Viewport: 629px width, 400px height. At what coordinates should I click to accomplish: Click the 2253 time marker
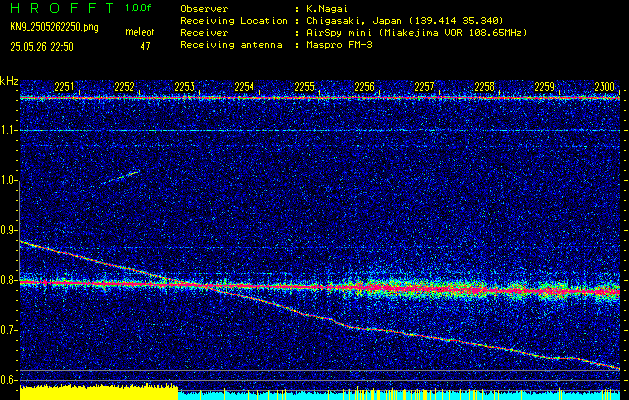(184, 87)
